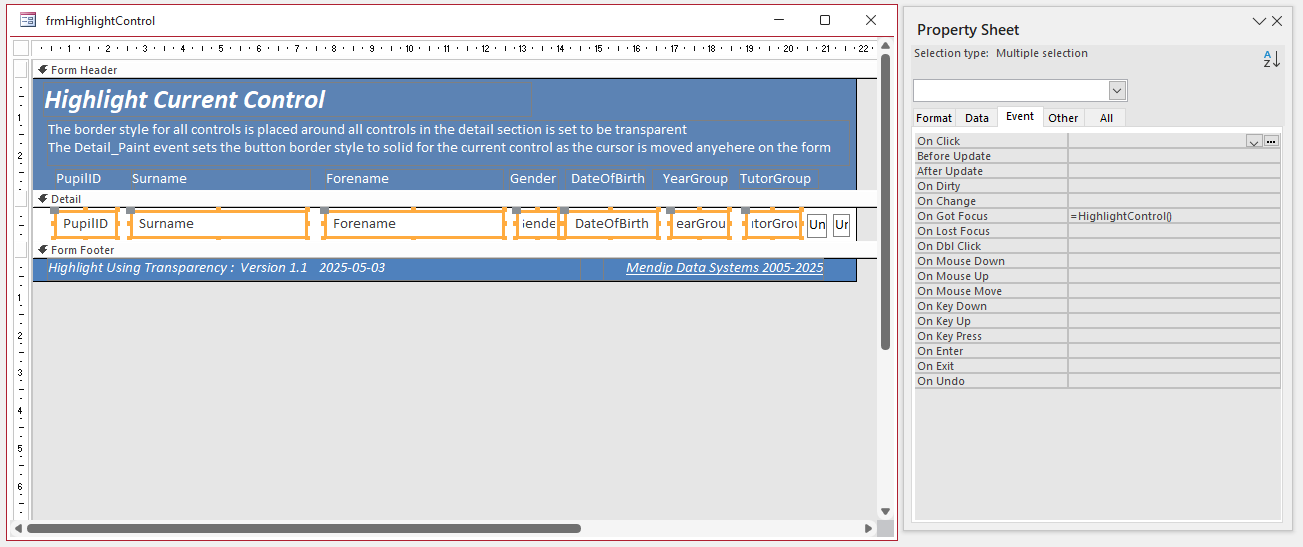The height and width of the screenshot is (547, 1303).
Task: Select the Form Header section bar
Action: pos(454,70)
